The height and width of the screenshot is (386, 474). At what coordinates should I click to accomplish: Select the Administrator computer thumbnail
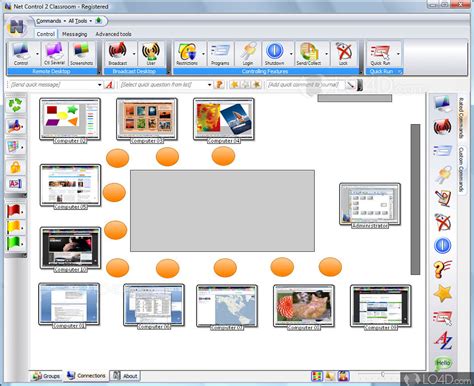pos(370,205)
